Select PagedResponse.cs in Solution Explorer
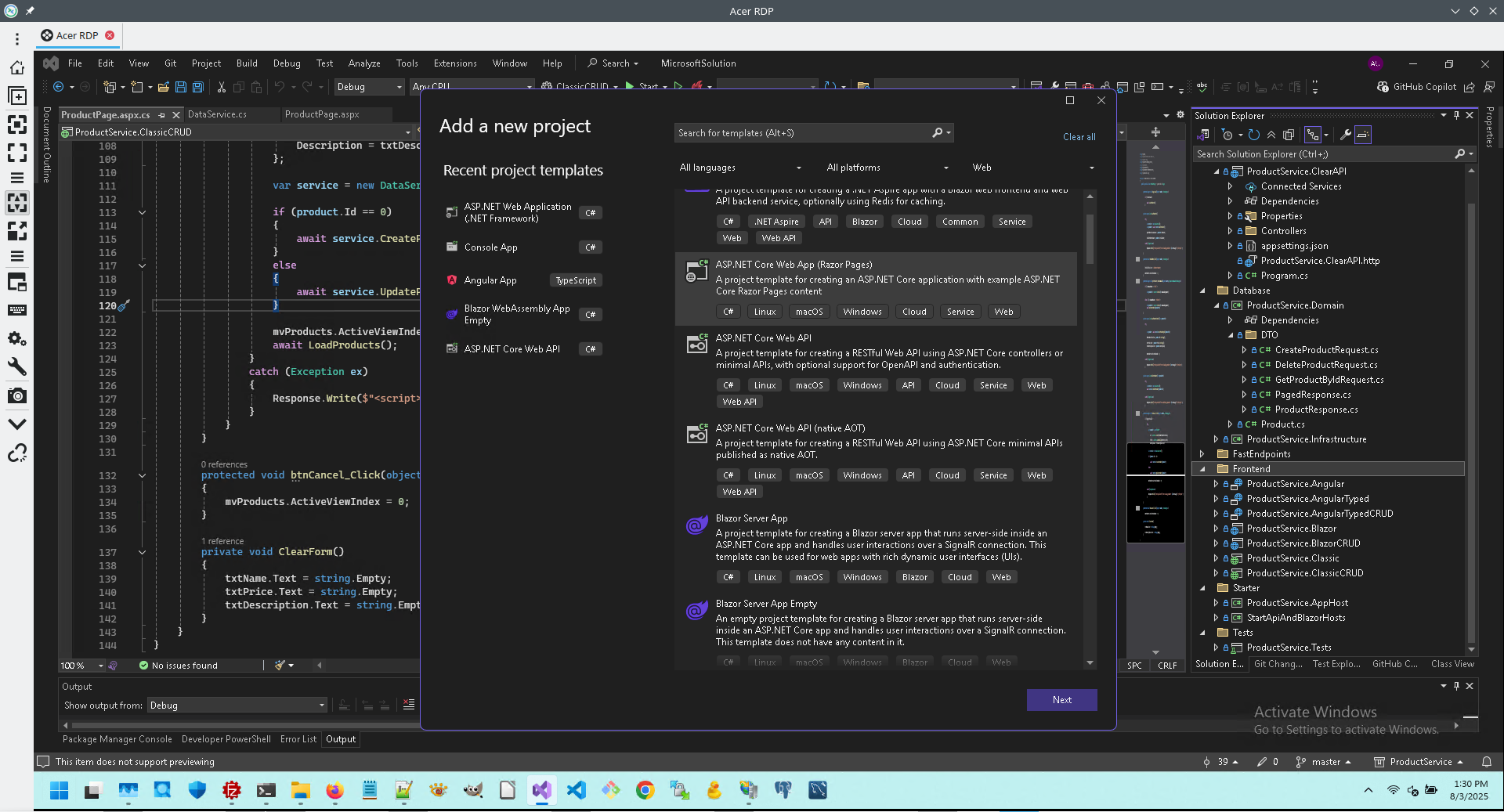This screenshot has height=812, width=1504. (1312, 395)
